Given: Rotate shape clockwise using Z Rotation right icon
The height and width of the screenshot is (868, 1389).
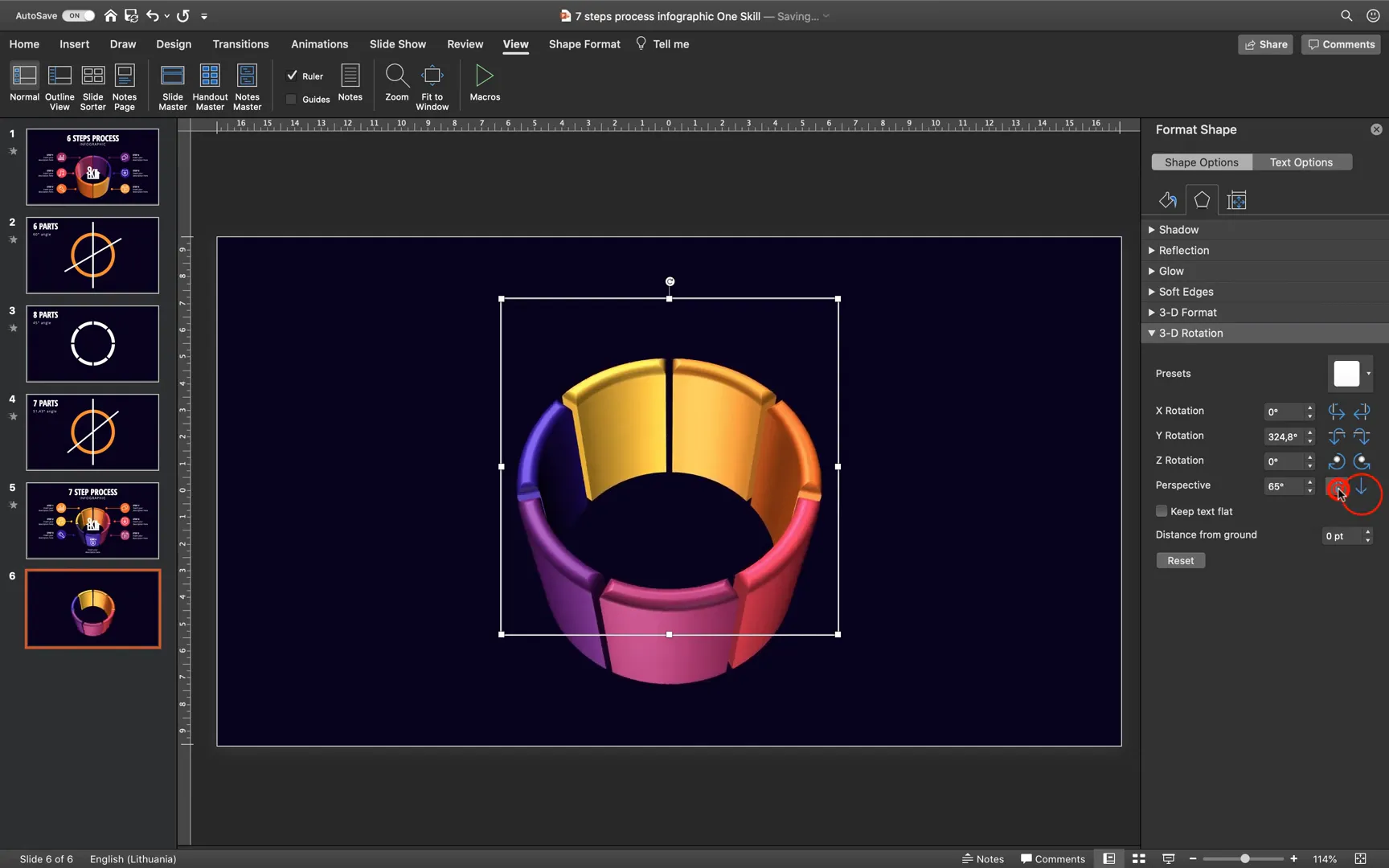Looking at the screenshot, I should 1362,461.
